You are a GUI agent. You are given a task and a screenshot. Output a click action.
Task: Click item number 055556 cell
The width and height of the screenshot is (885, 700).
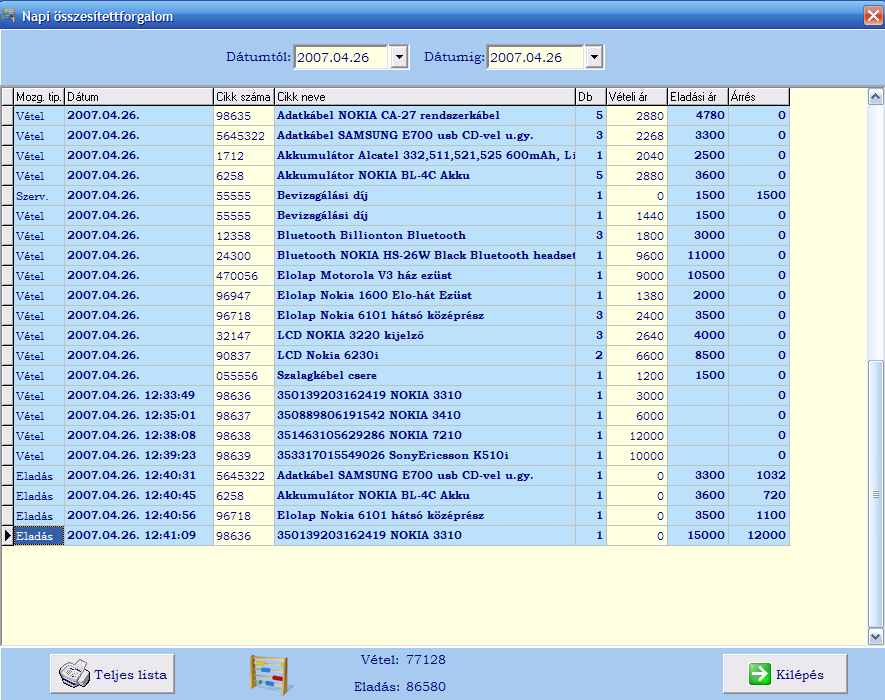pos(244,375)
